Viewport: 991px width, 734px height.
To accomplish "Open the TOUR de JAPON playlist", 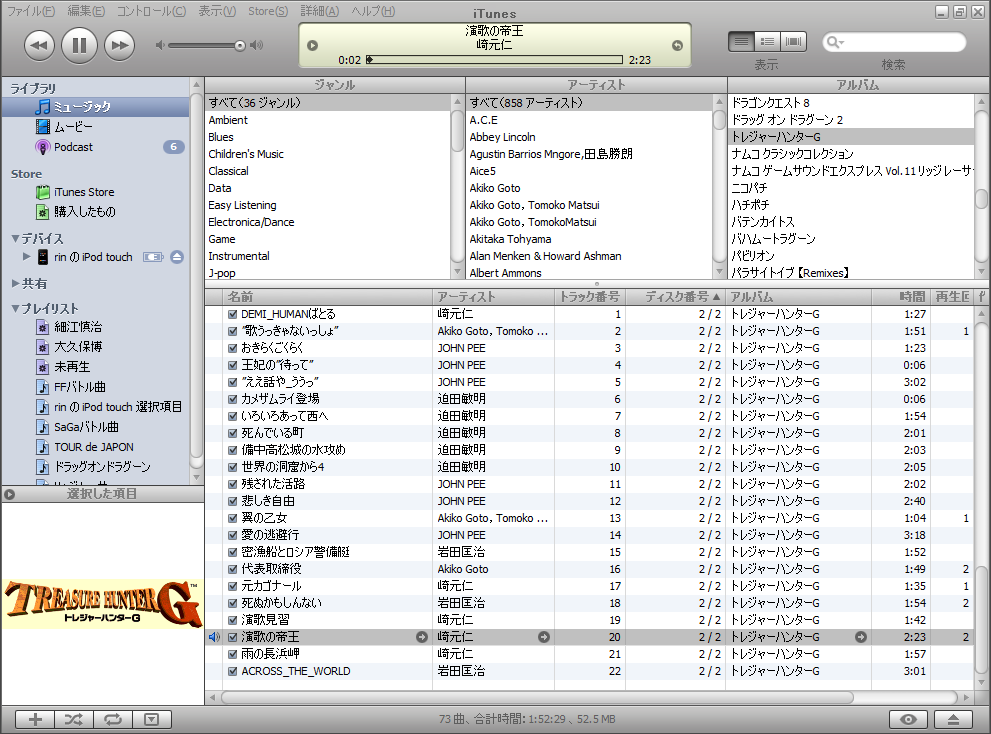I will point(95,447).
